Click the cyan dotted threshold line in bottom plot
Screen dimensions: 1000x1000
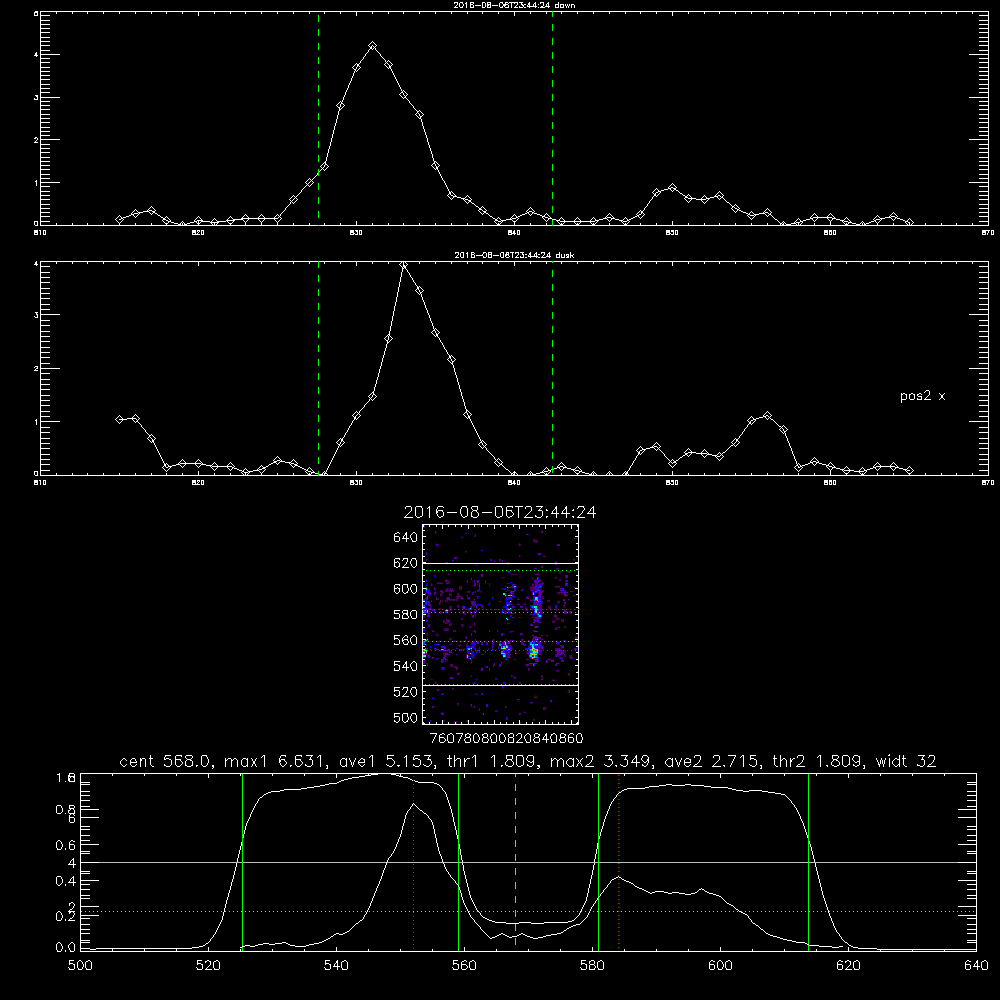click(528, 911)
